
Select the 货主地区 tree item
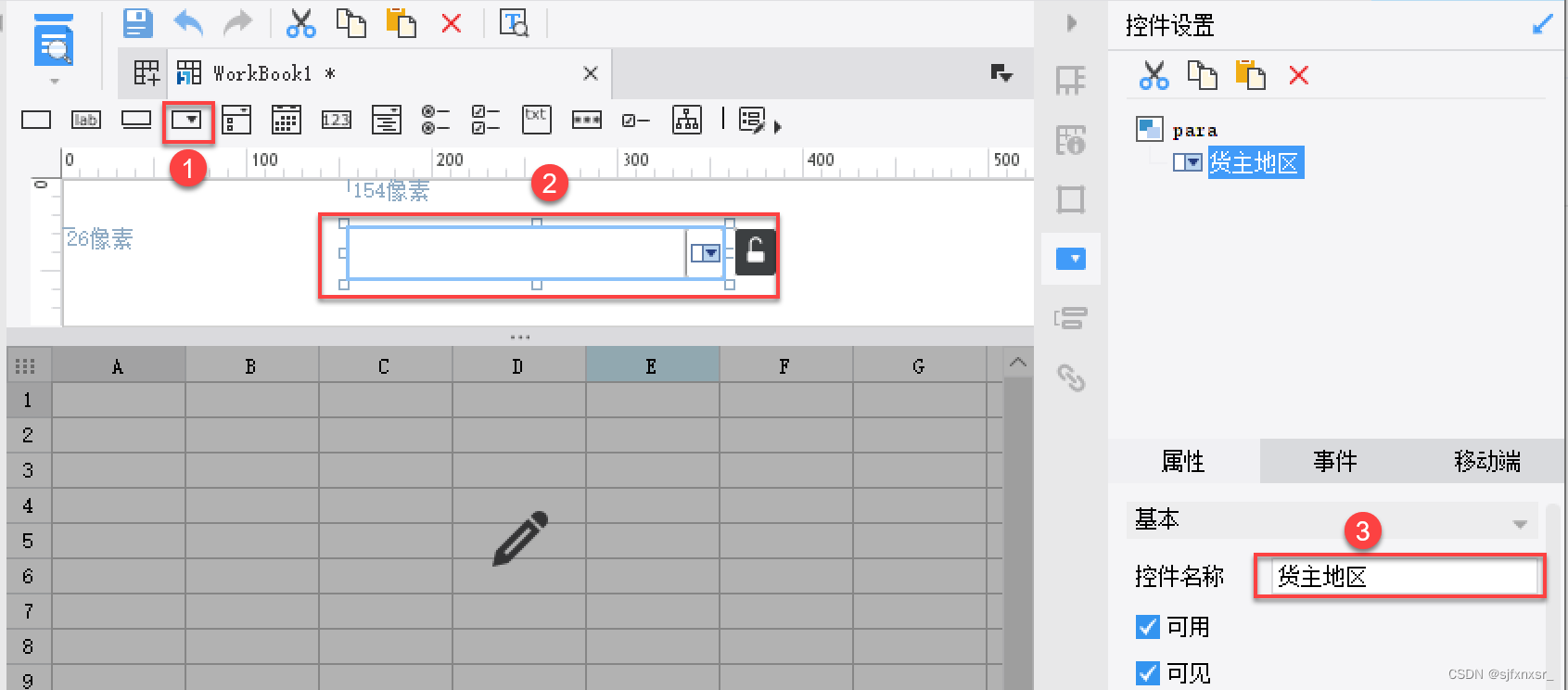(x=1255, y=162)
